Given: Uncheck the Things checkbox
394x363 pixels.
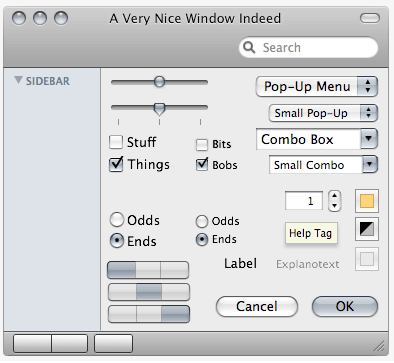Looking at the screenshot, I should pyautogui.click(x=116, y=164).
